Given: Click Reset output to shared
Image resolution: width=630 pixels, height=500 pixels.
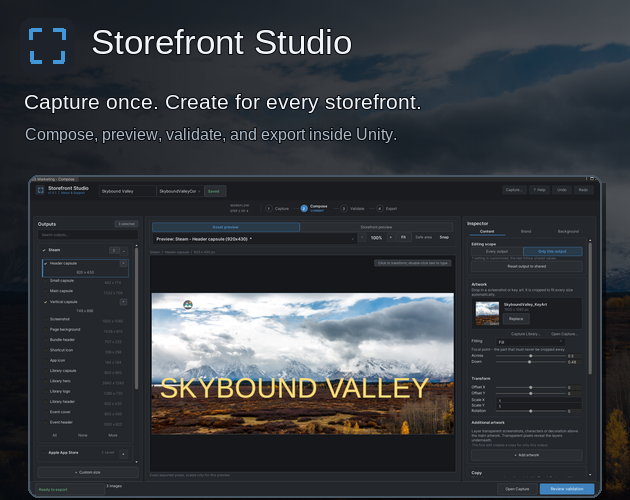Looking at the screenshot, I should click(526, 266).
